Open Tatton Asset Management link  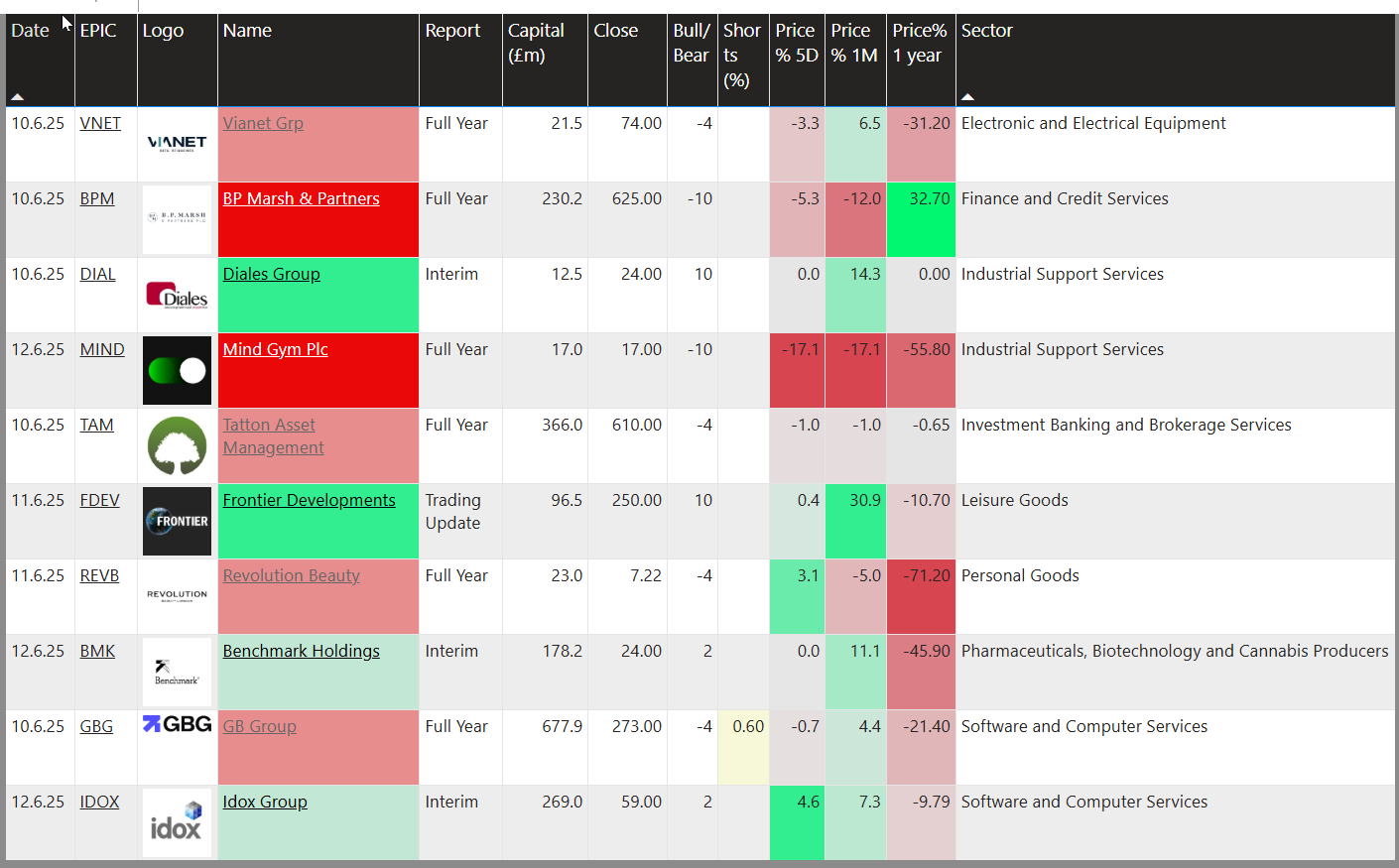point(273,436)
